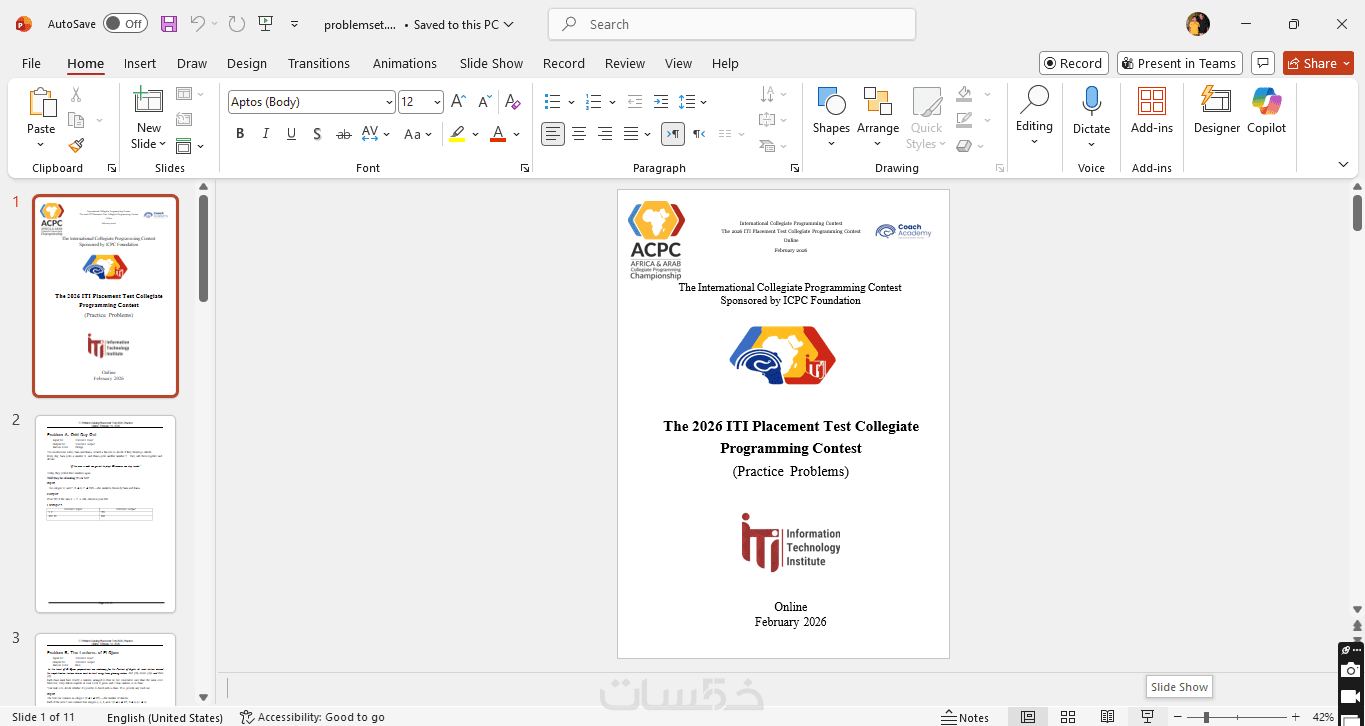This screenshot has height=726, width=1365.
Task: Click the Search box in title bar
Action: tap(732, 24)
